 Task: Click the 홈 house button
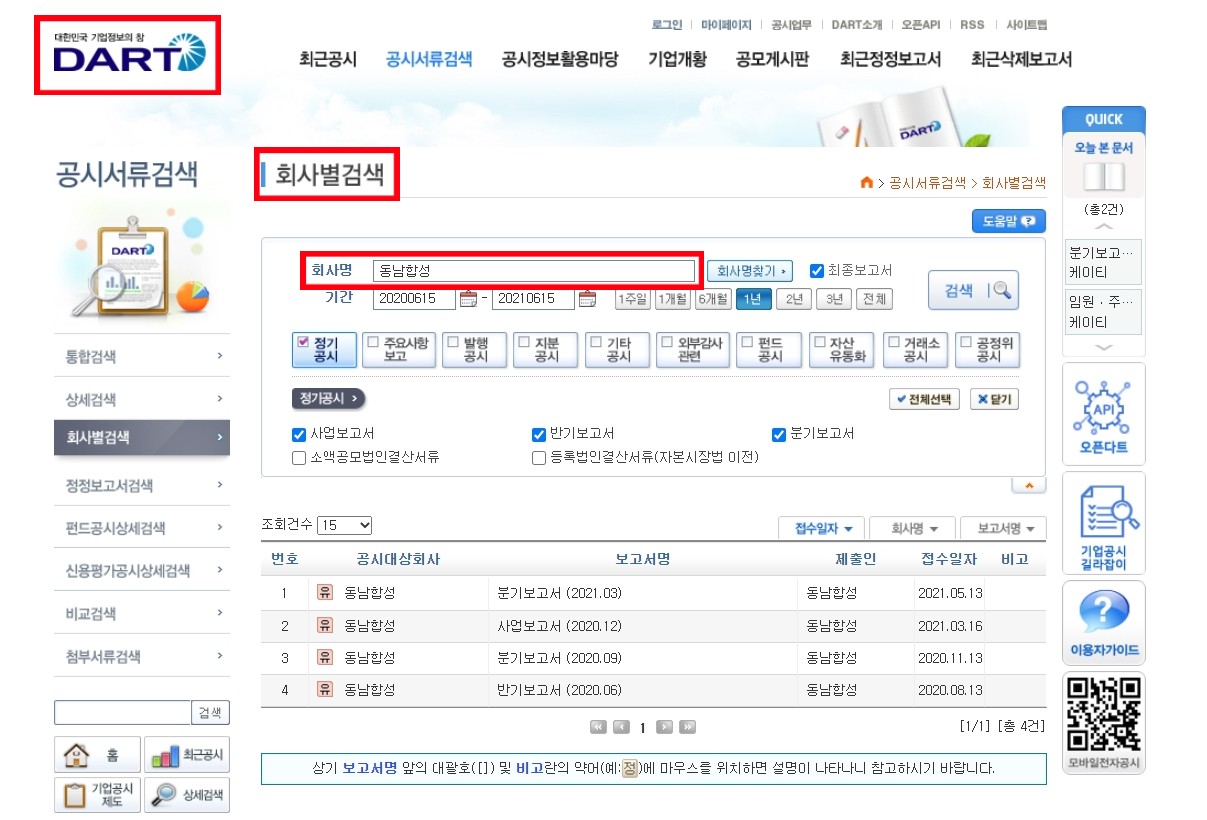(97, 755)
